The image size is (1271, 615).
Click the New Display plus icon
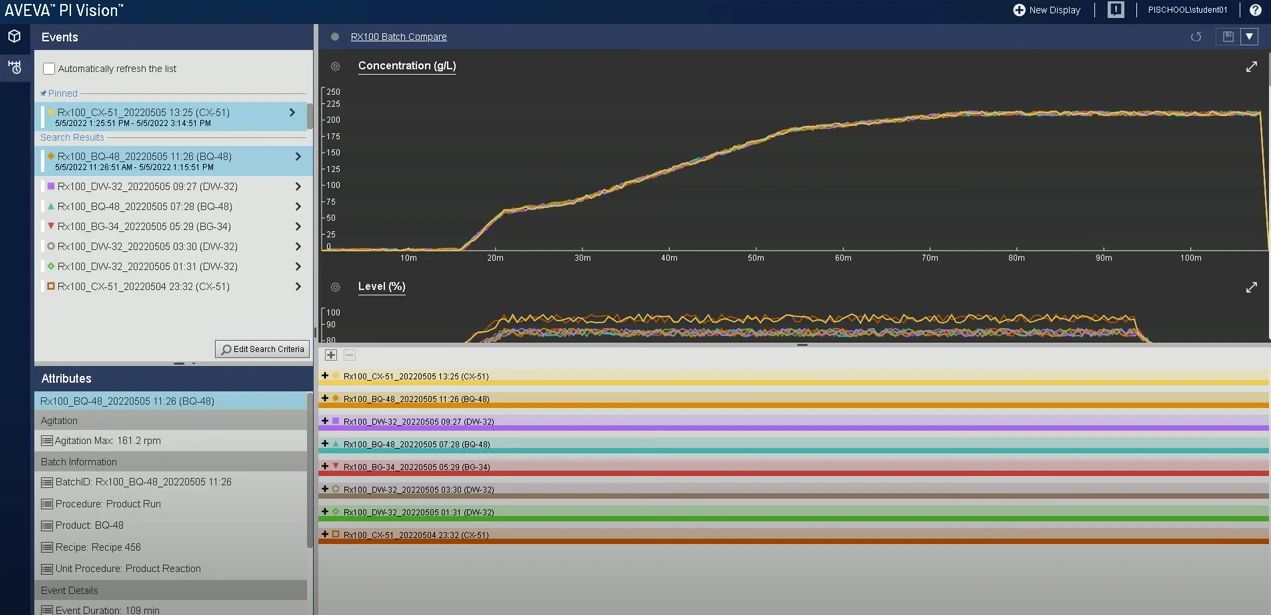tap(1019, 10)
